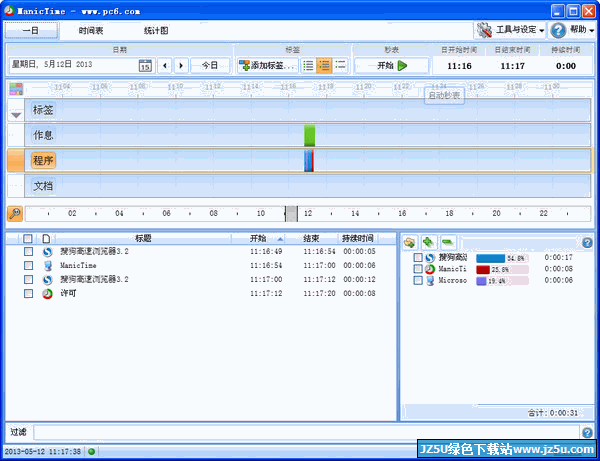Go to the next day arrow
The width and height of the screenshot is (600, 461).
pyautogui.click(x=181, y=65)
